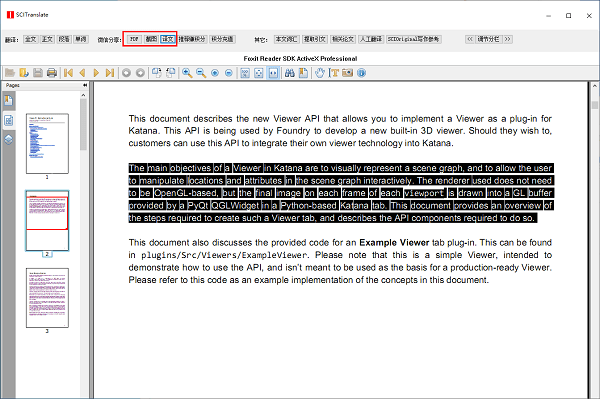Select the page 3 thumbnail
This screenshot has height=400, width=600.
tap(46, 295)
